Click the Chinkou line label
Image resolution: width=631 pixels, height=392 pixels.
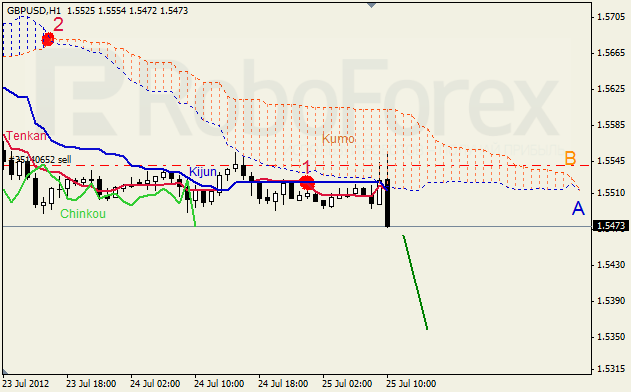point(83,214)
